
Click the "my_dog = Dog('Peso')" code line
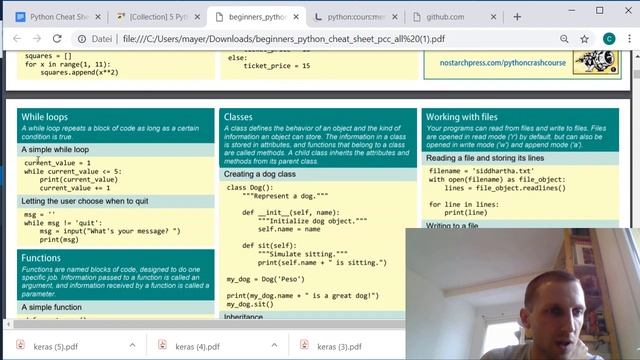[266, 280]
